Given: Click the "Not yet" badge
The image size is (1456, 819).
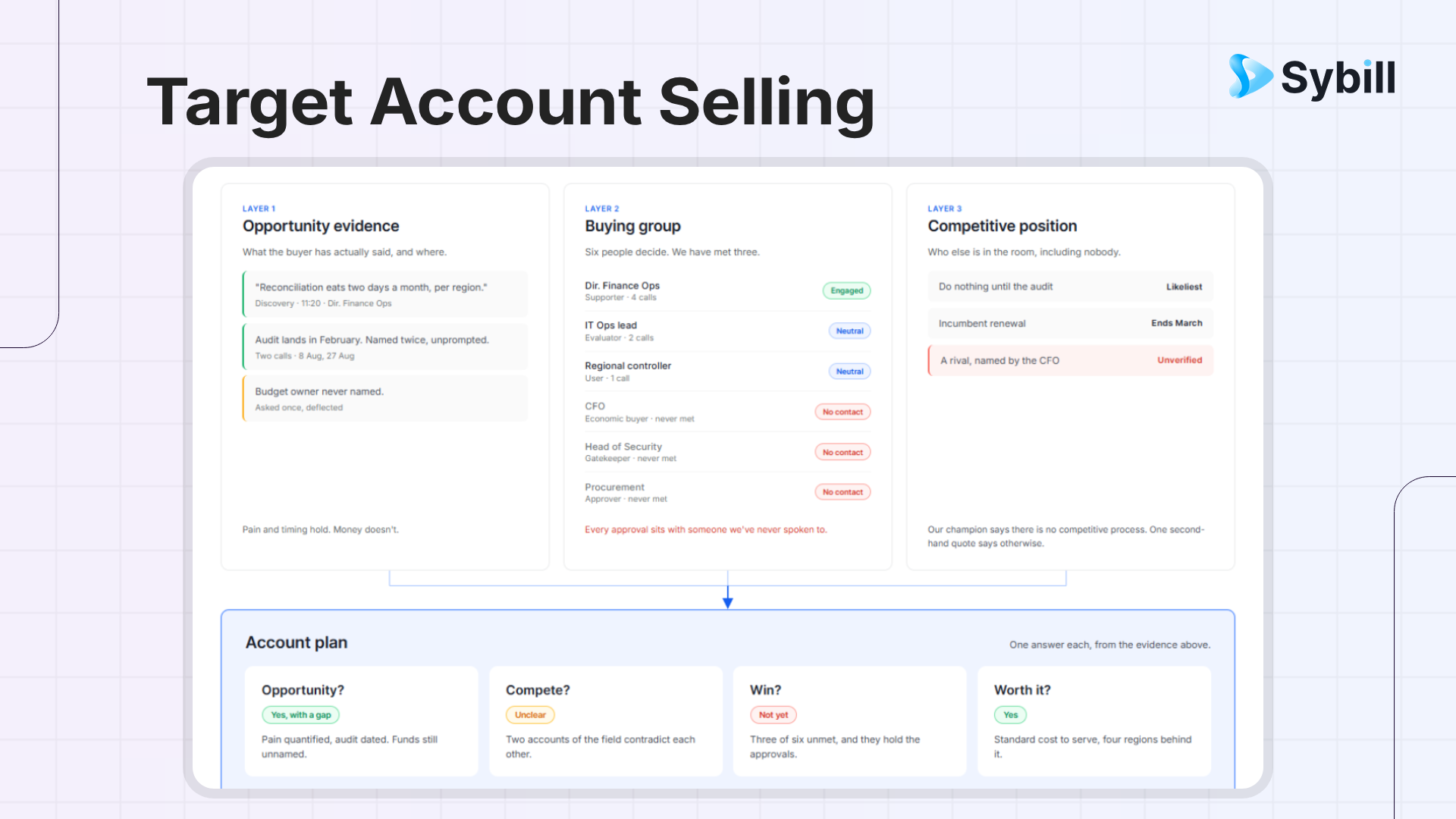Looking at the screenshot, I should pos(773,715).
